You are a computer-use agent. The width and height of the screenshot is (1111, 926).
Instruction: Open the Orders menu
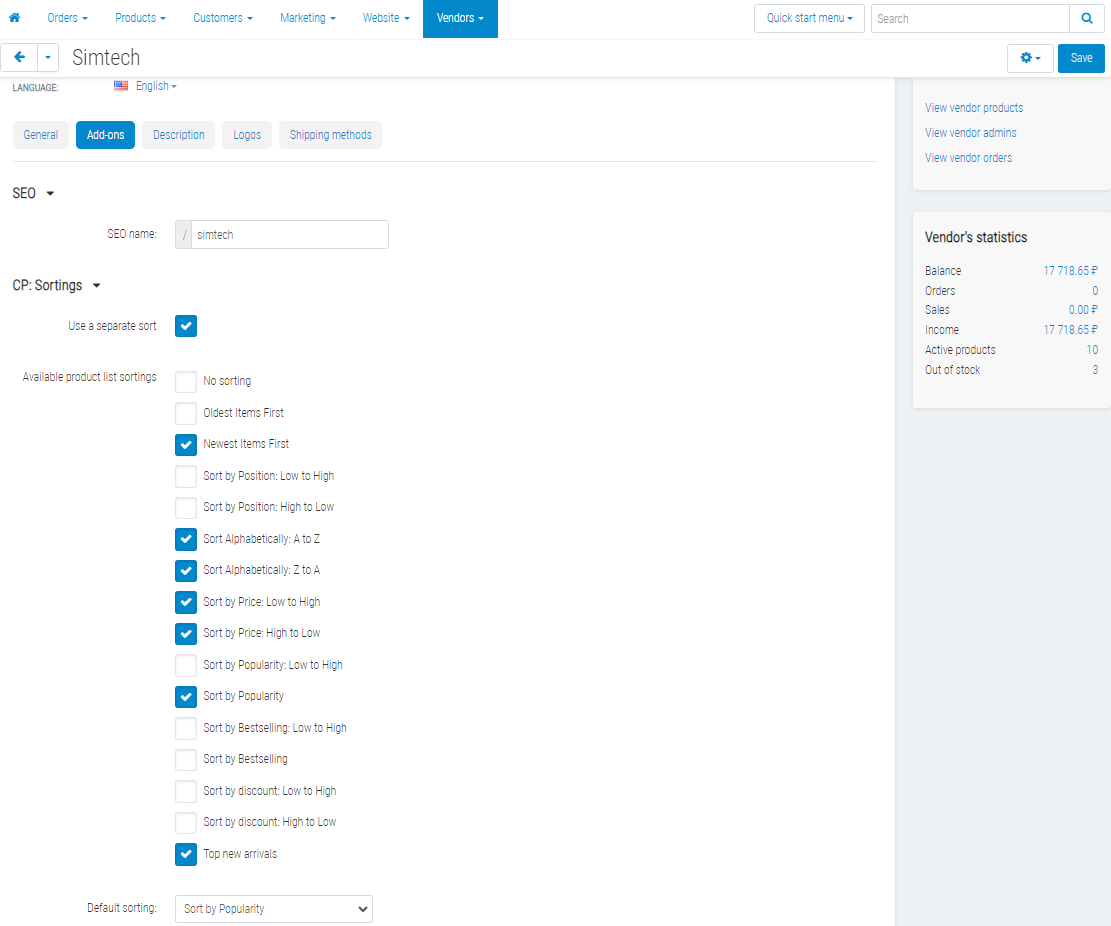click(67, 18)
